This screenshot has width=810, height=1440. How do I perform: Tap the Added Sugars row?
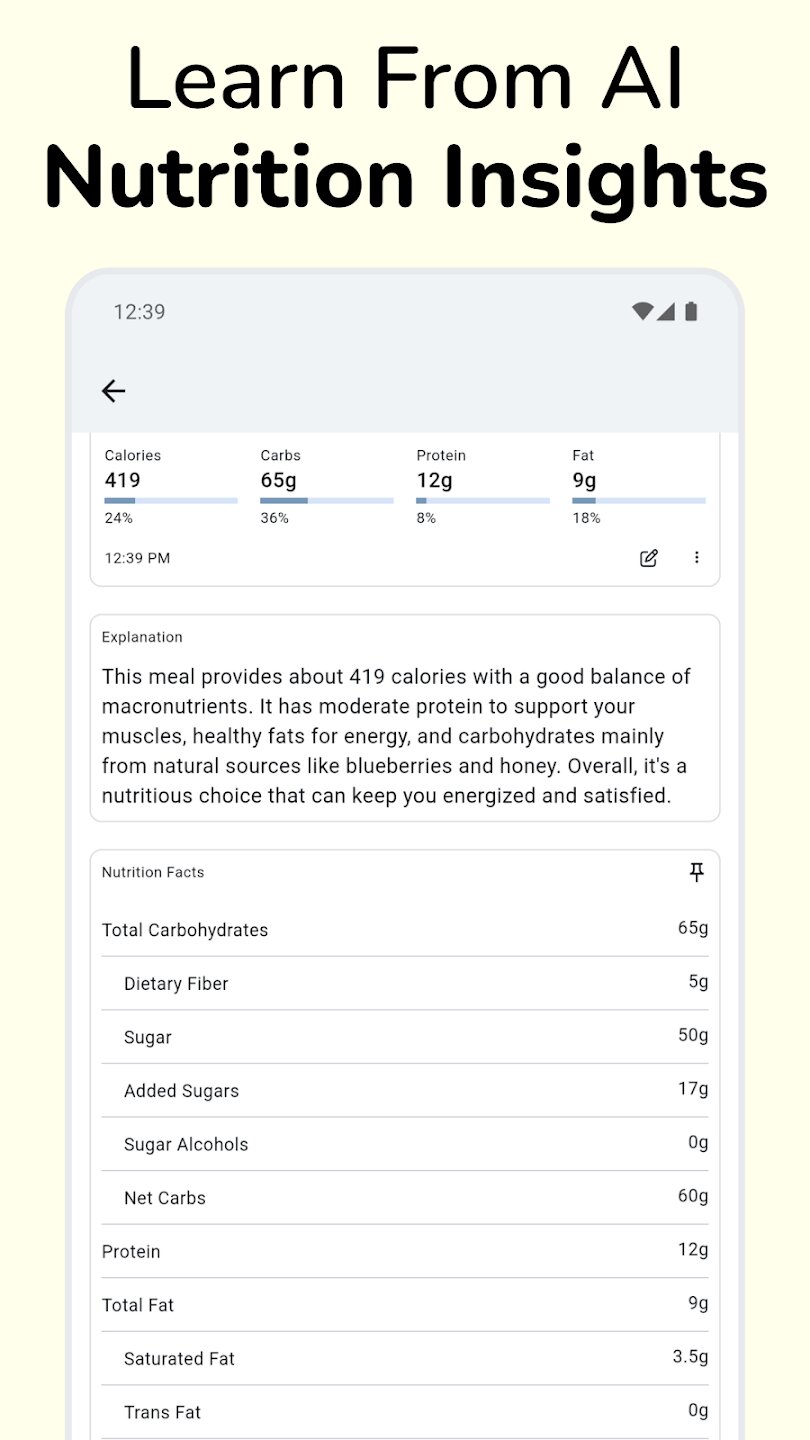click(x=405, y=1091)
